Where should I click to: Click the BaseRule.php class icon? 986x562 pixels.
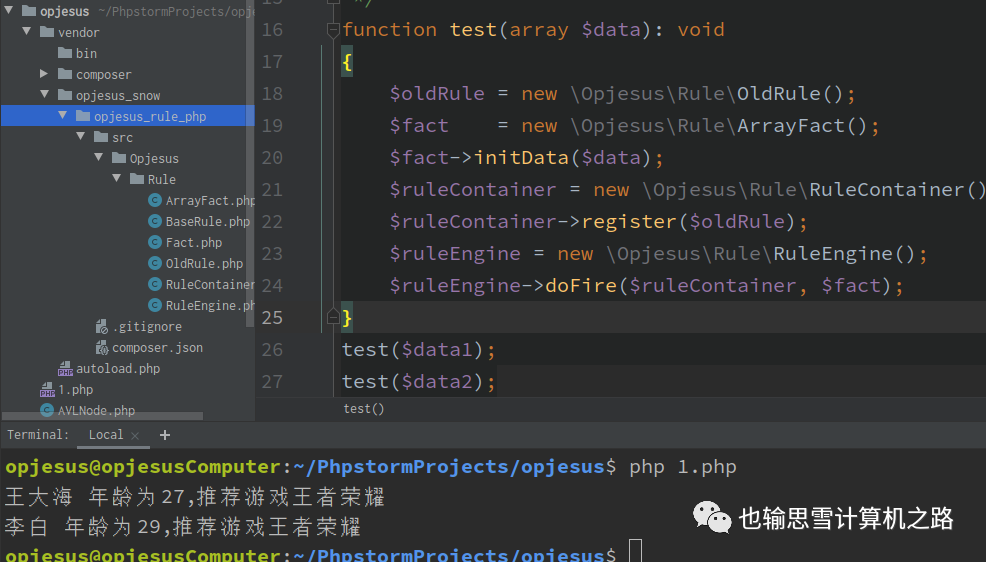[155, 222]
